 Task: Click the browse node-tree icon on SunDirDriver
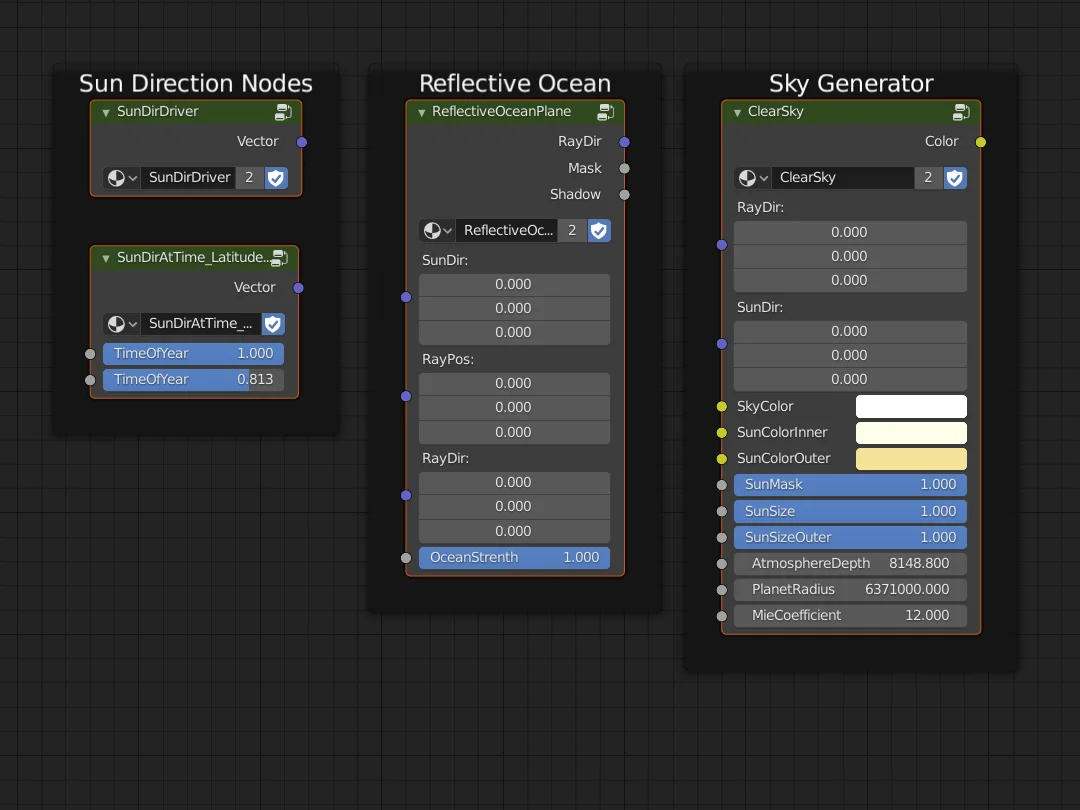pos(120,177)
